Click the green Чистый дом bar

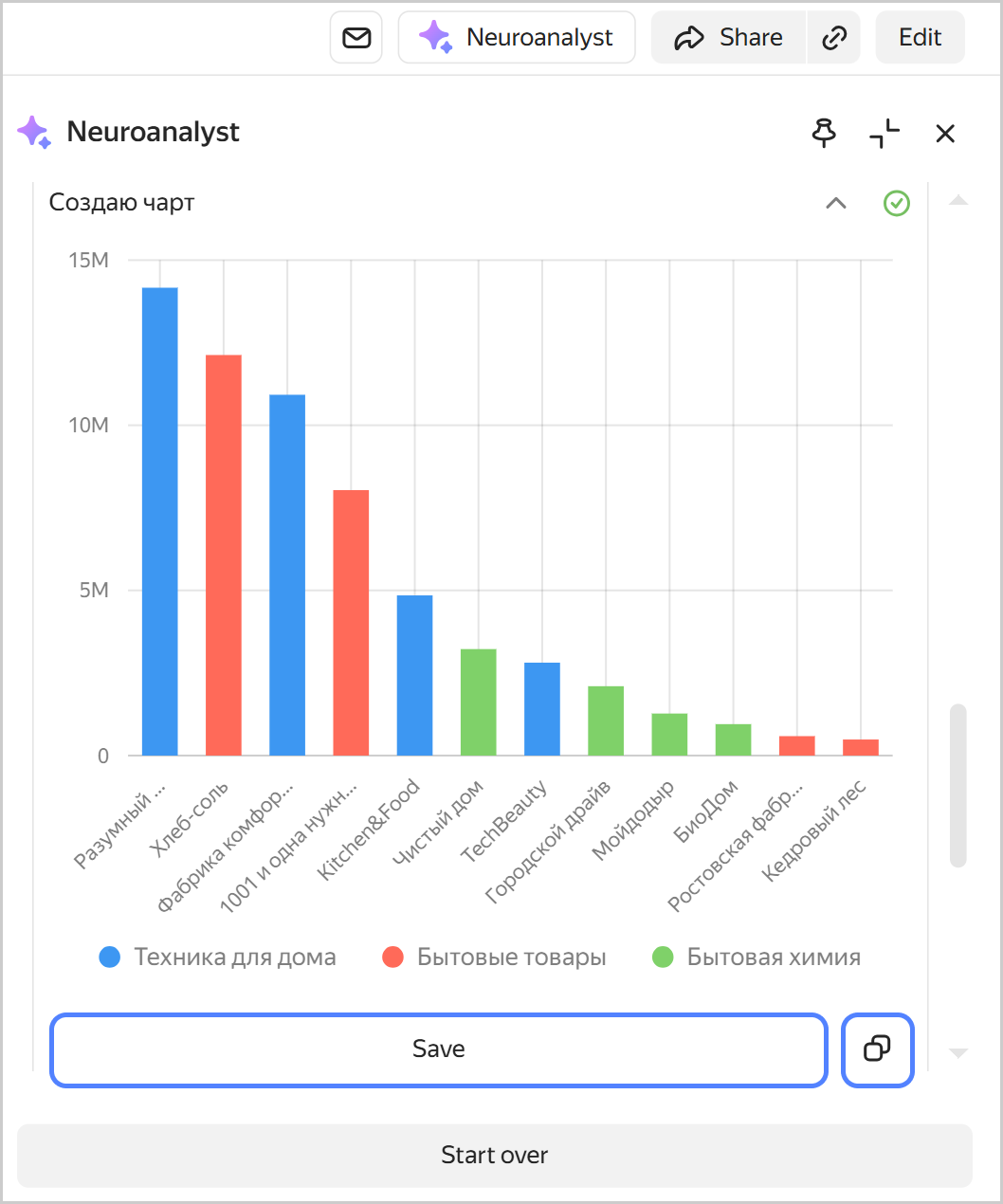478,702
